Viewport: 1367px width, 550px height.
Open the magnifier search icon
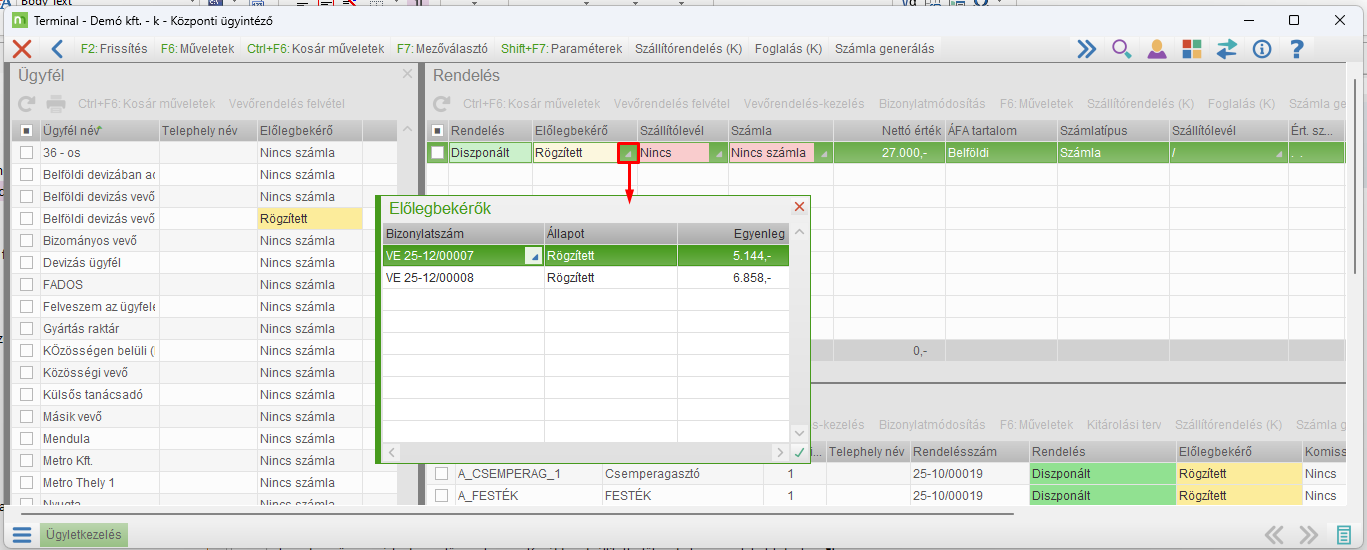point(1121,48)
